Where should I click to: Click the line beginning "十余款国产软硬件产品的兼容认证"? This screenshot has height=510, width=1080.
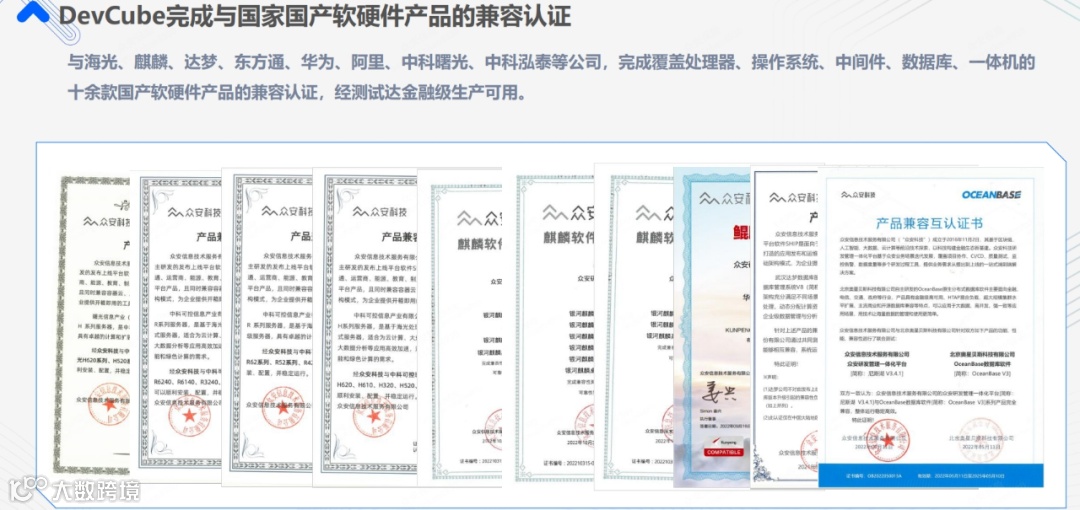297,92
